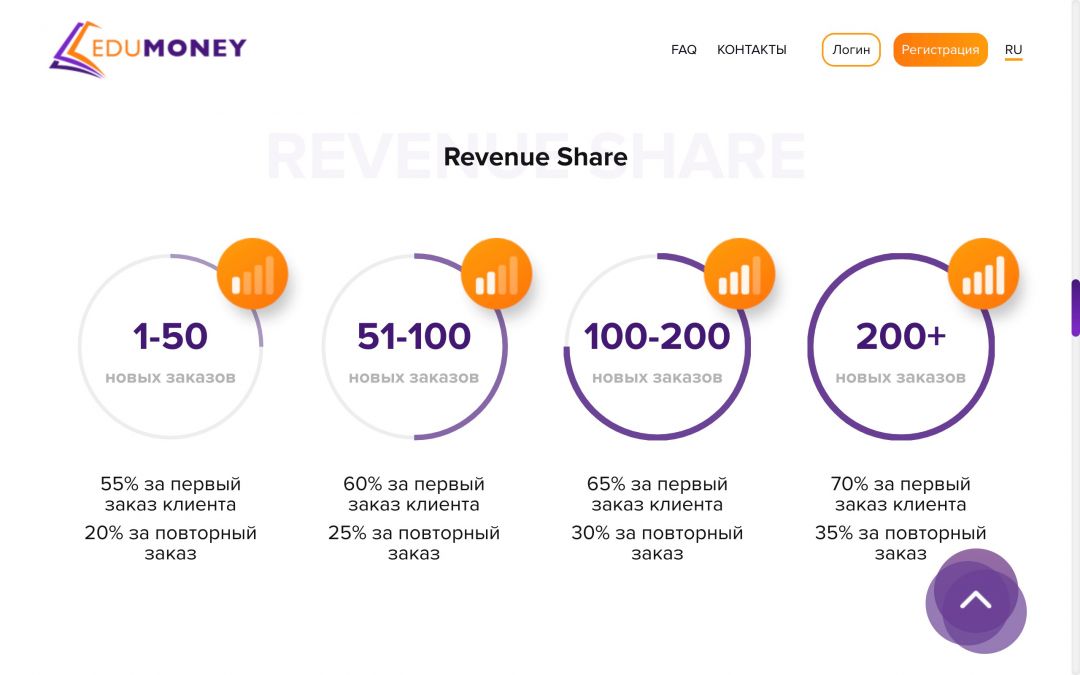This screenshot has height=675, width=1080.
Task: Click the Логин button
Action: coord(851,50)
